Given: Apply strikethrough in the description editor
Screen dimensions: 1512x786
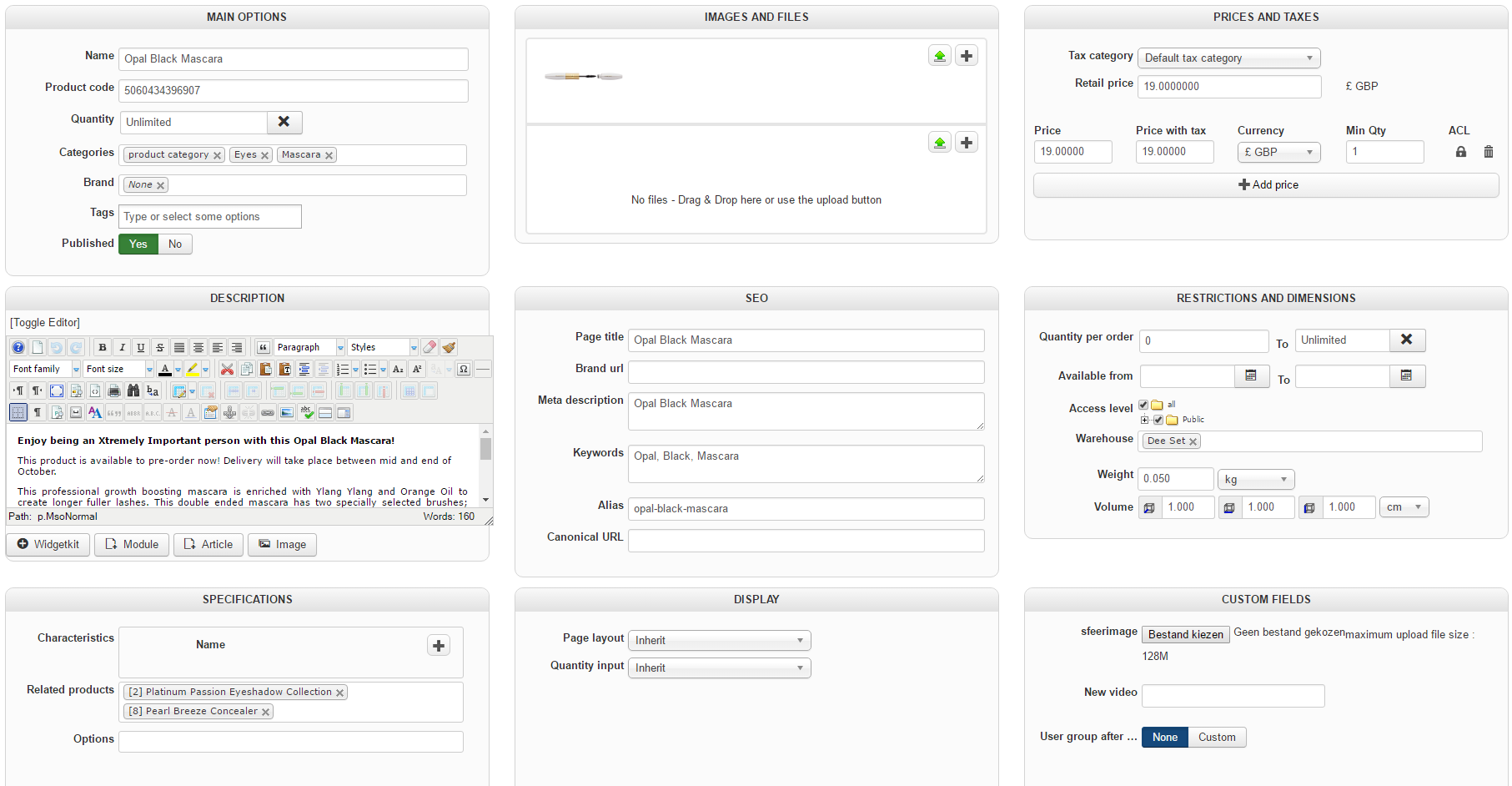Looking at the screenshot, I should (x=160, y=347).
